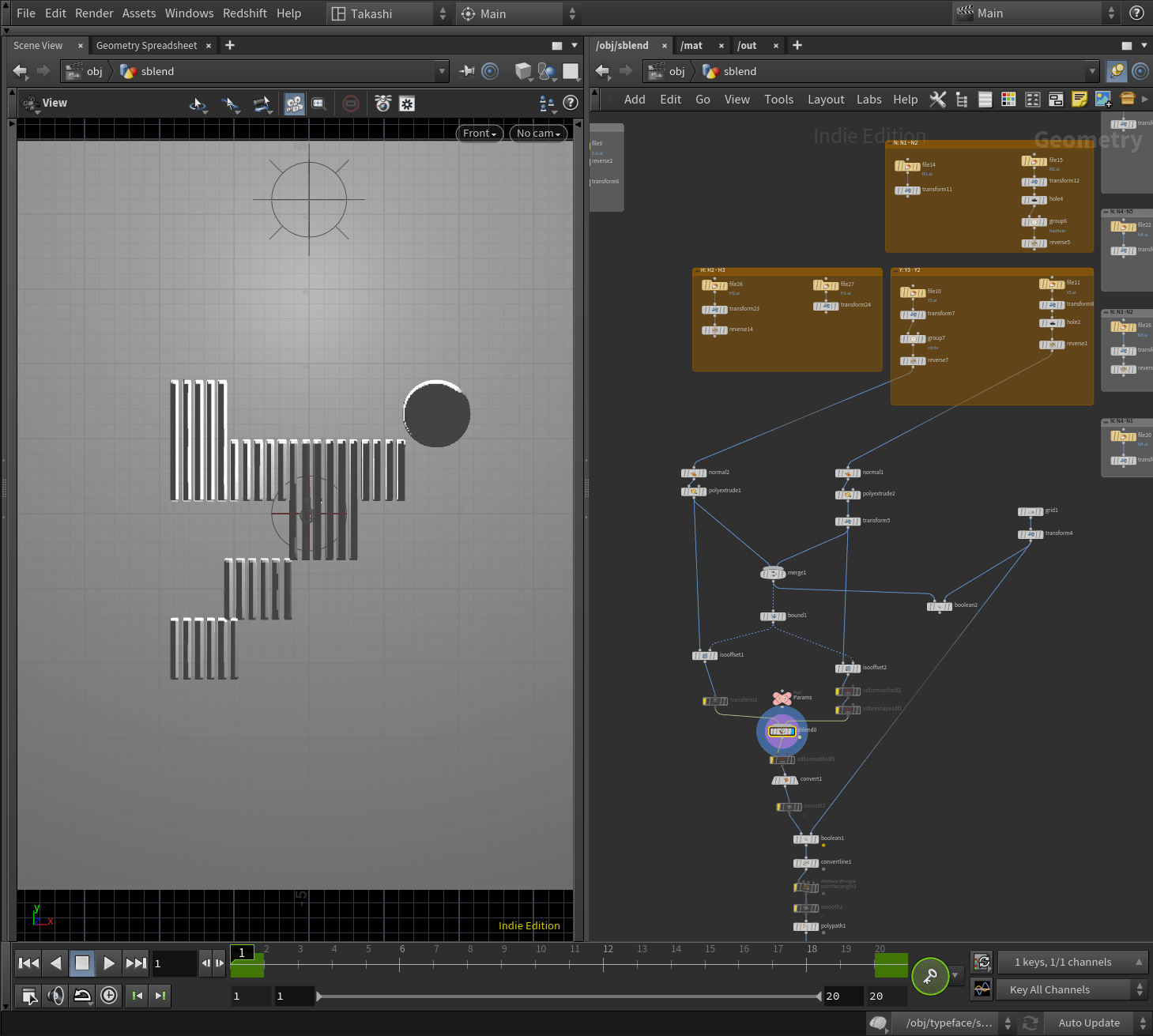The height and width of the screenshot is (1036, 1153).
Task: Click the wrench parameter tools icon
Action: [x=937, y=100]
